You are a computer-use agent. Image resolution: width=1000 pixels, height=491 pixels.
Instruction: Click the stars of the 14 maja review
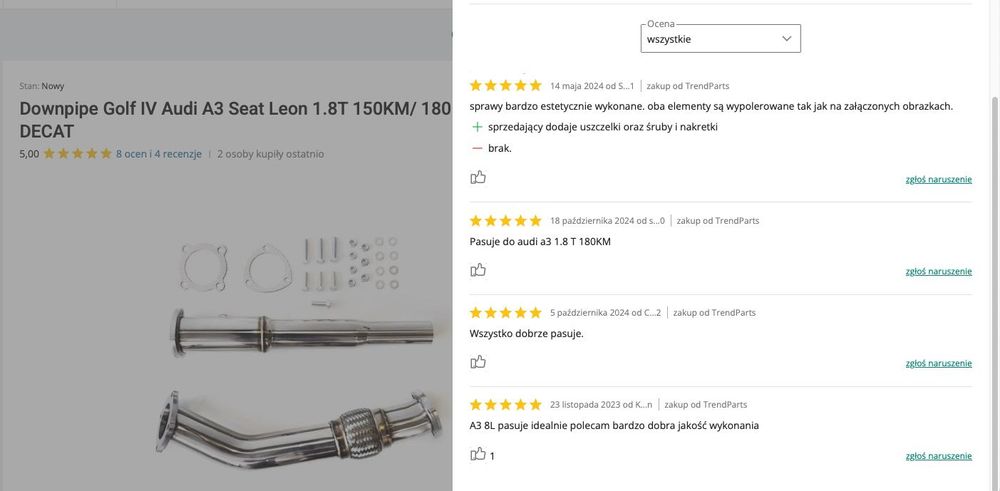click(505, 86)
